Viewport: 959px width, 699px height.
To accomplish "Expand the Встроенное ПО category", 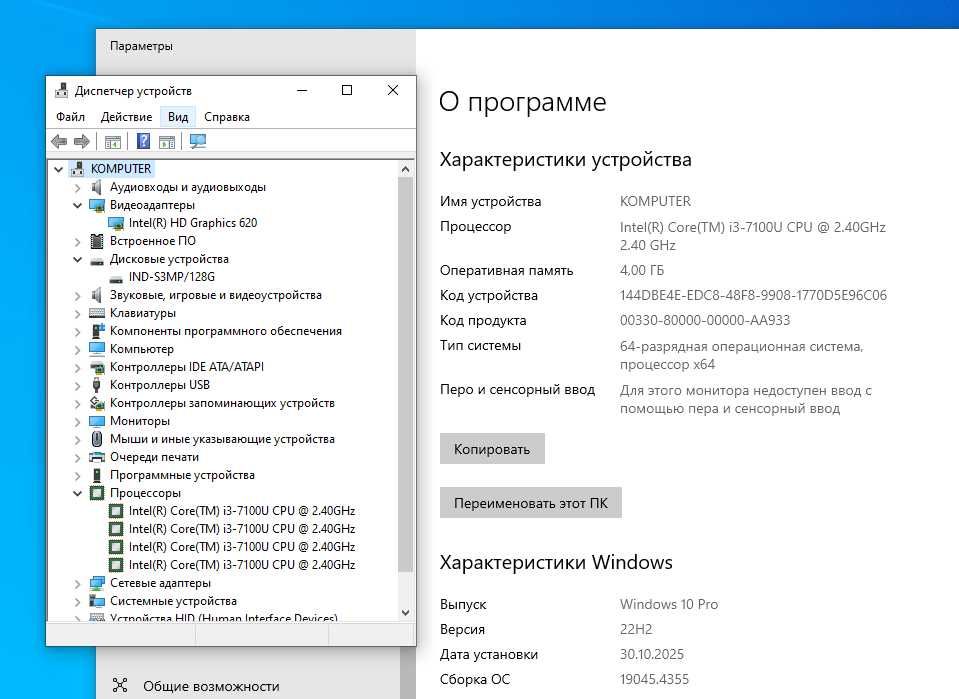I will 78,242.
